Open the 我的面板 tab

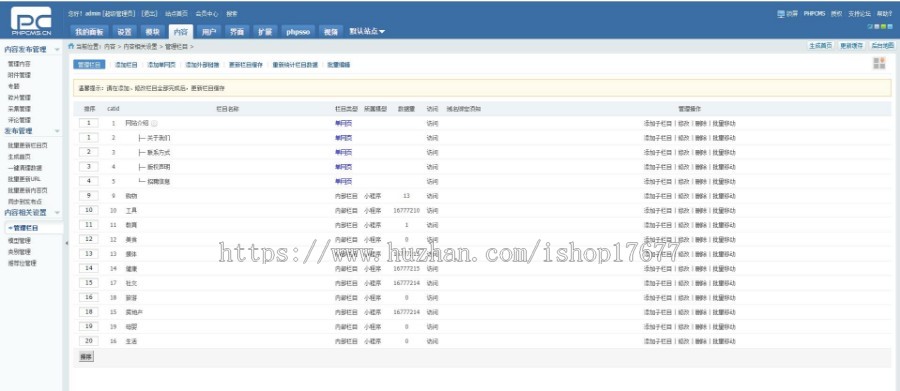pyautogui.click(x=89, y=32)
